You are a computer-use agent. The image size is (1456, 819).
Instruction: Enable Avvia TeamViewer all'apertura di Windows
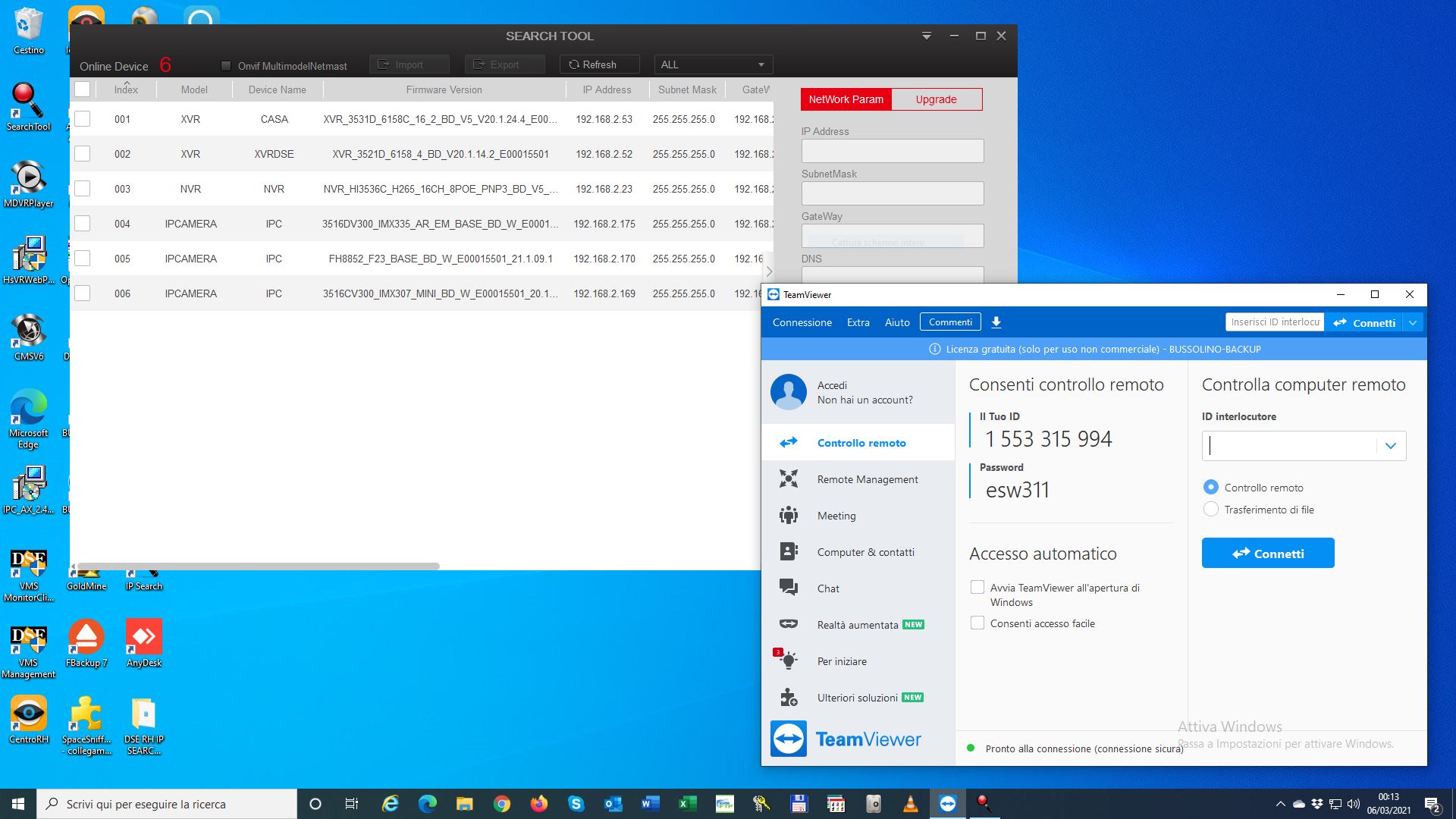click(x=977, y=587)
